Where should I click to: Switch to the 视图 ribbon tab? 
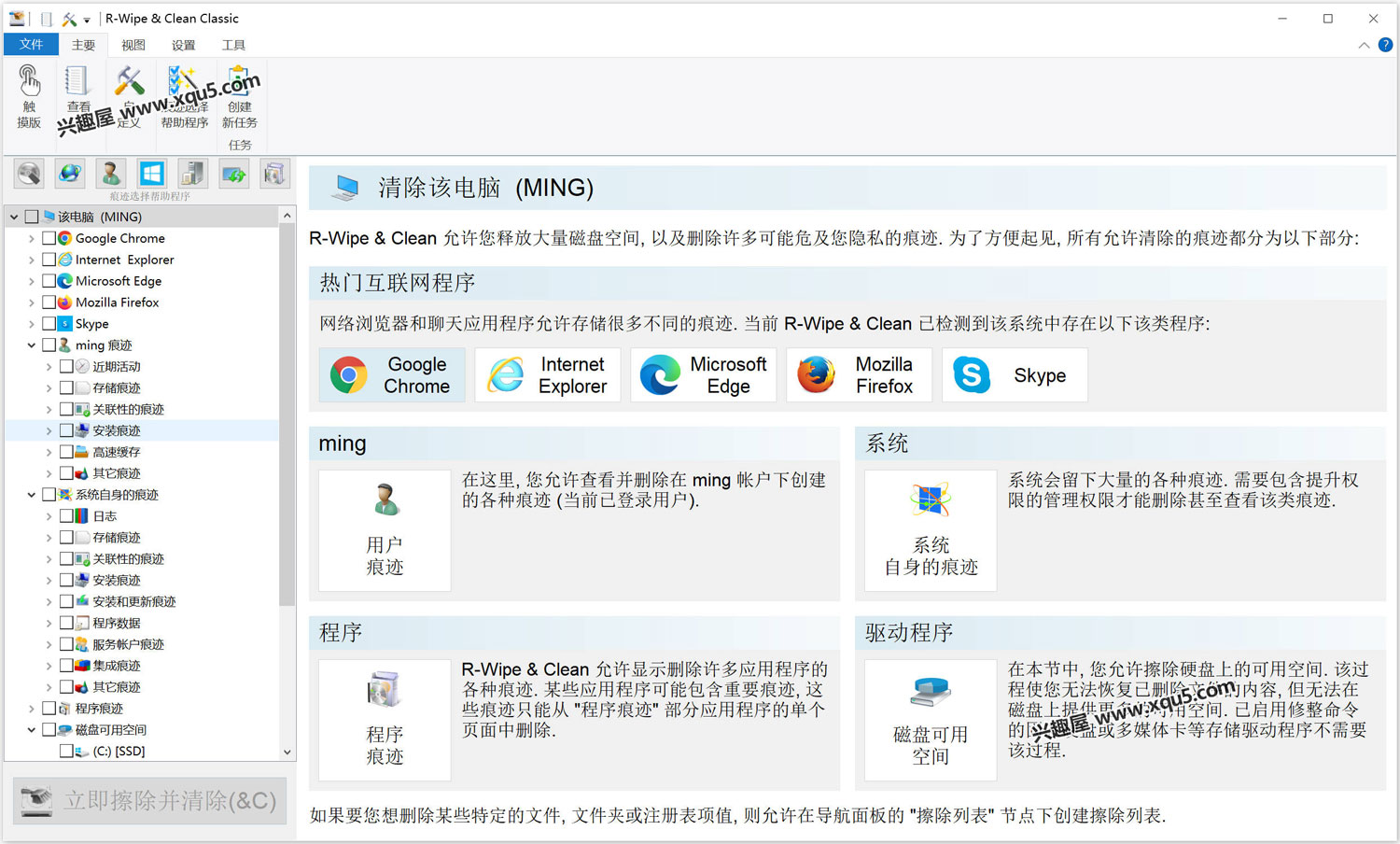click(133, 45)
